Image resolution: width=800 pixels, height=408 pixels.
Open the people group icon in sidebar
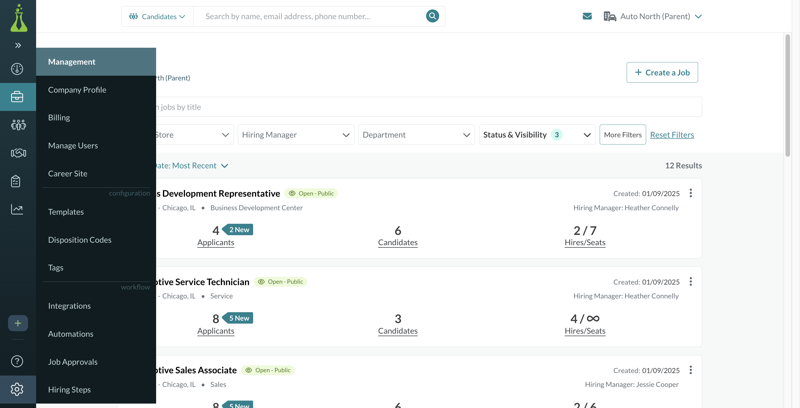click(18, 125)
